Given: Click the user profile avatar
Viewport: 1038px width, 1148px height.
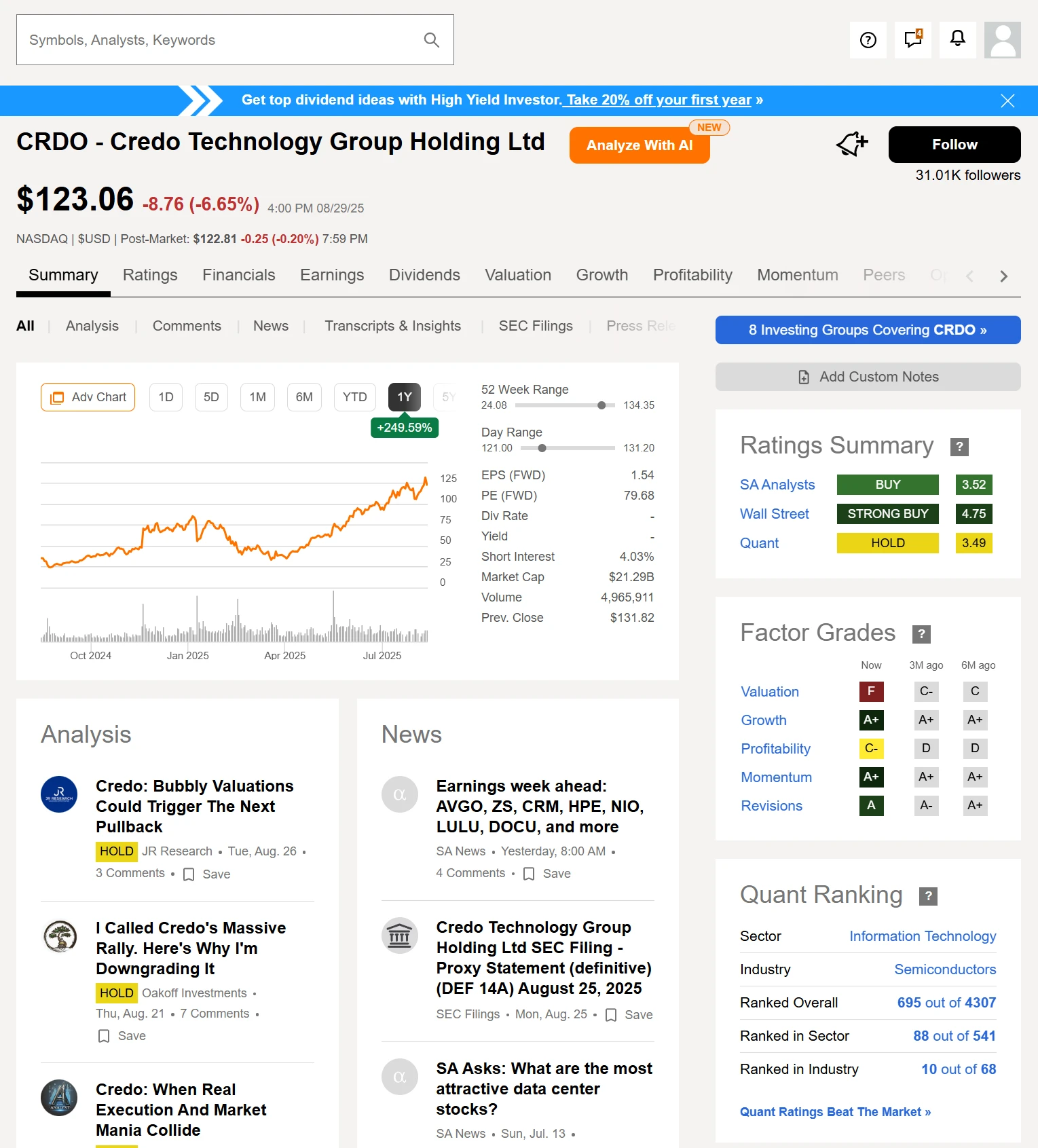Looking at the screenshot, I should pos(1002,40).
